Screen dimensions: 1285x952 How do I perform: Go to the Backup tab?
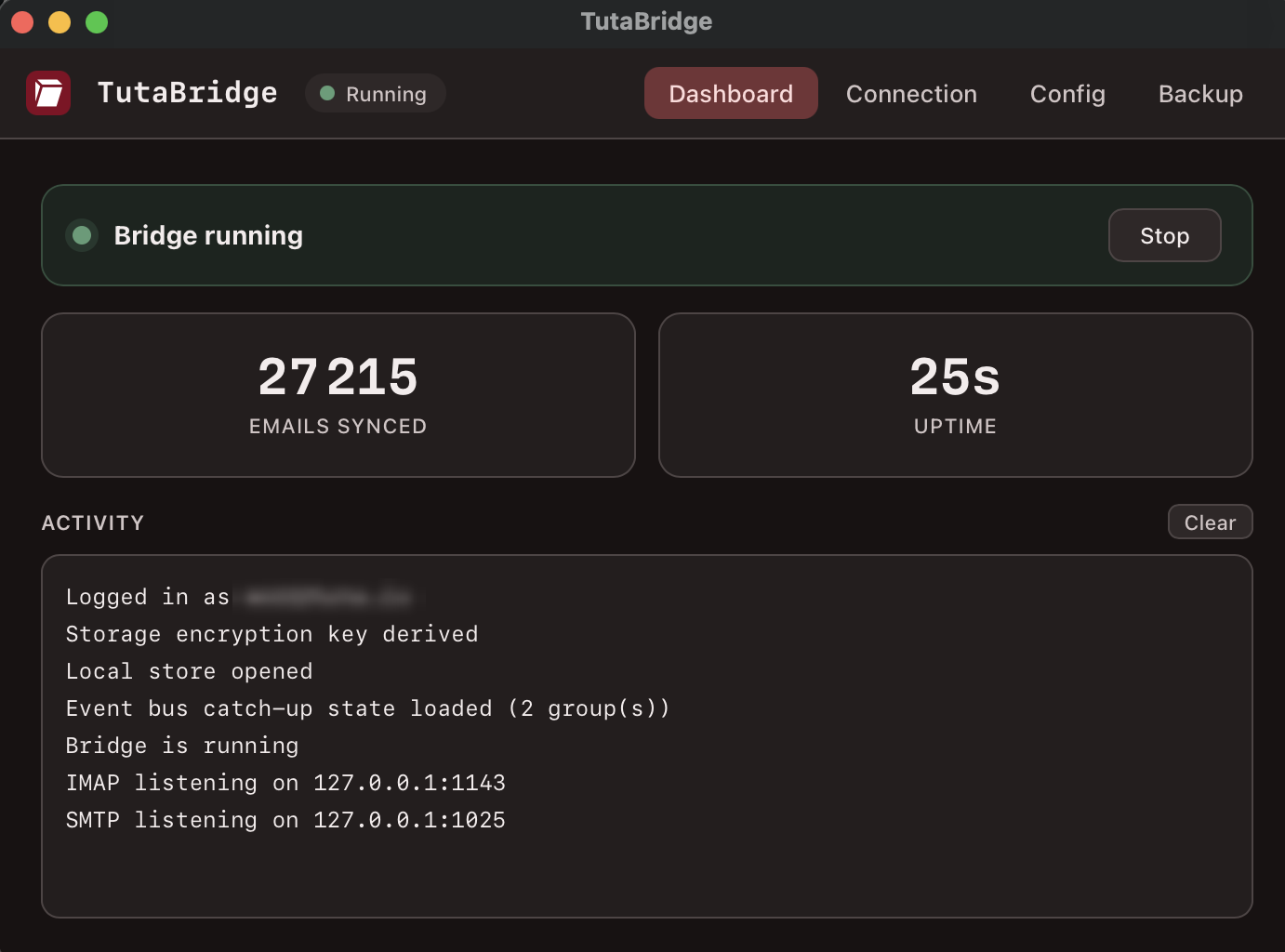pyautogui.click(x=1200, y=93)
